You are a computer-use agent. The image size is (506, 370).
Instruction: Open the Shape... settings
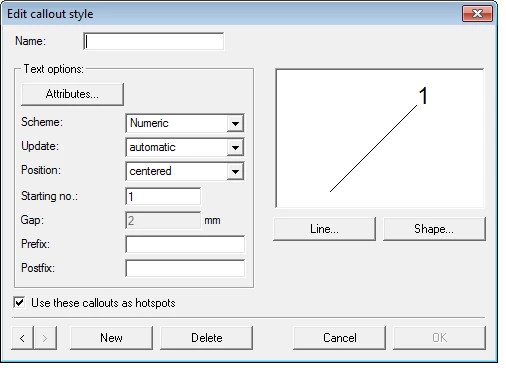[x=434, y=229]
